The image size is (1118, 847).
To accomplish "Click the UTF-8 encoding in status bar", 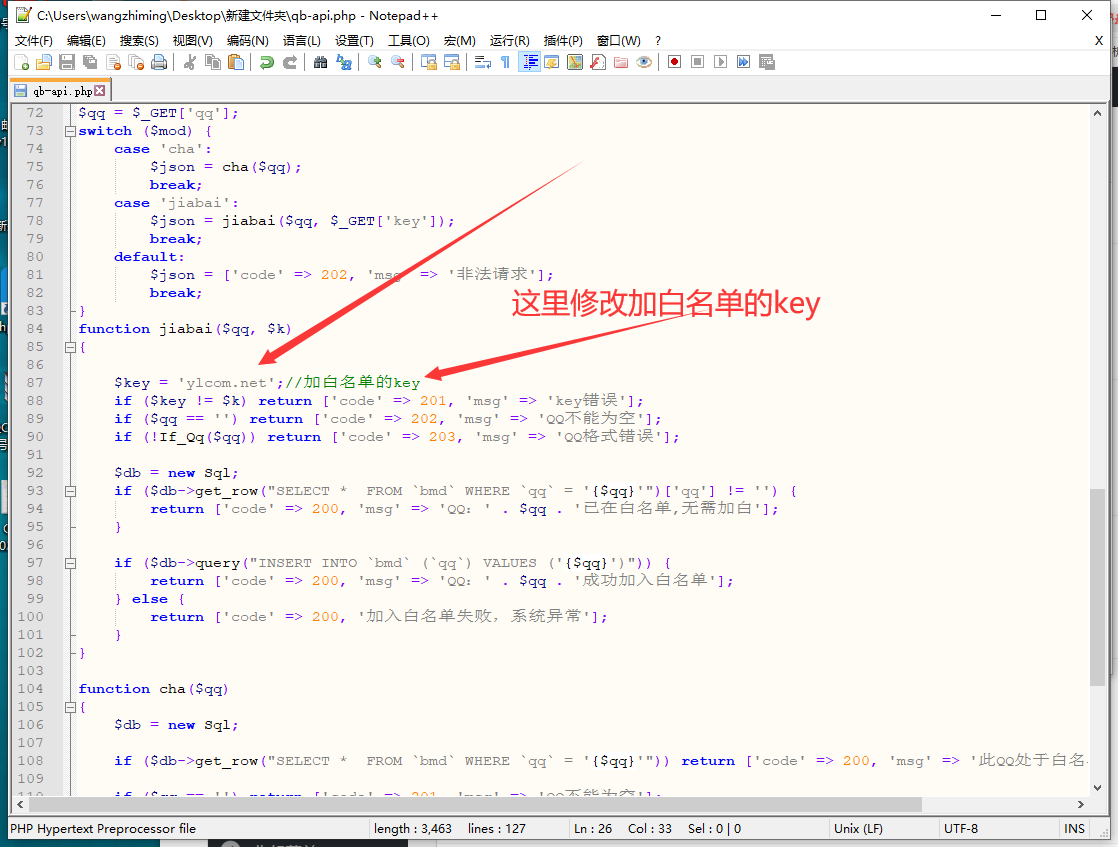I will (x=960, y=828).
